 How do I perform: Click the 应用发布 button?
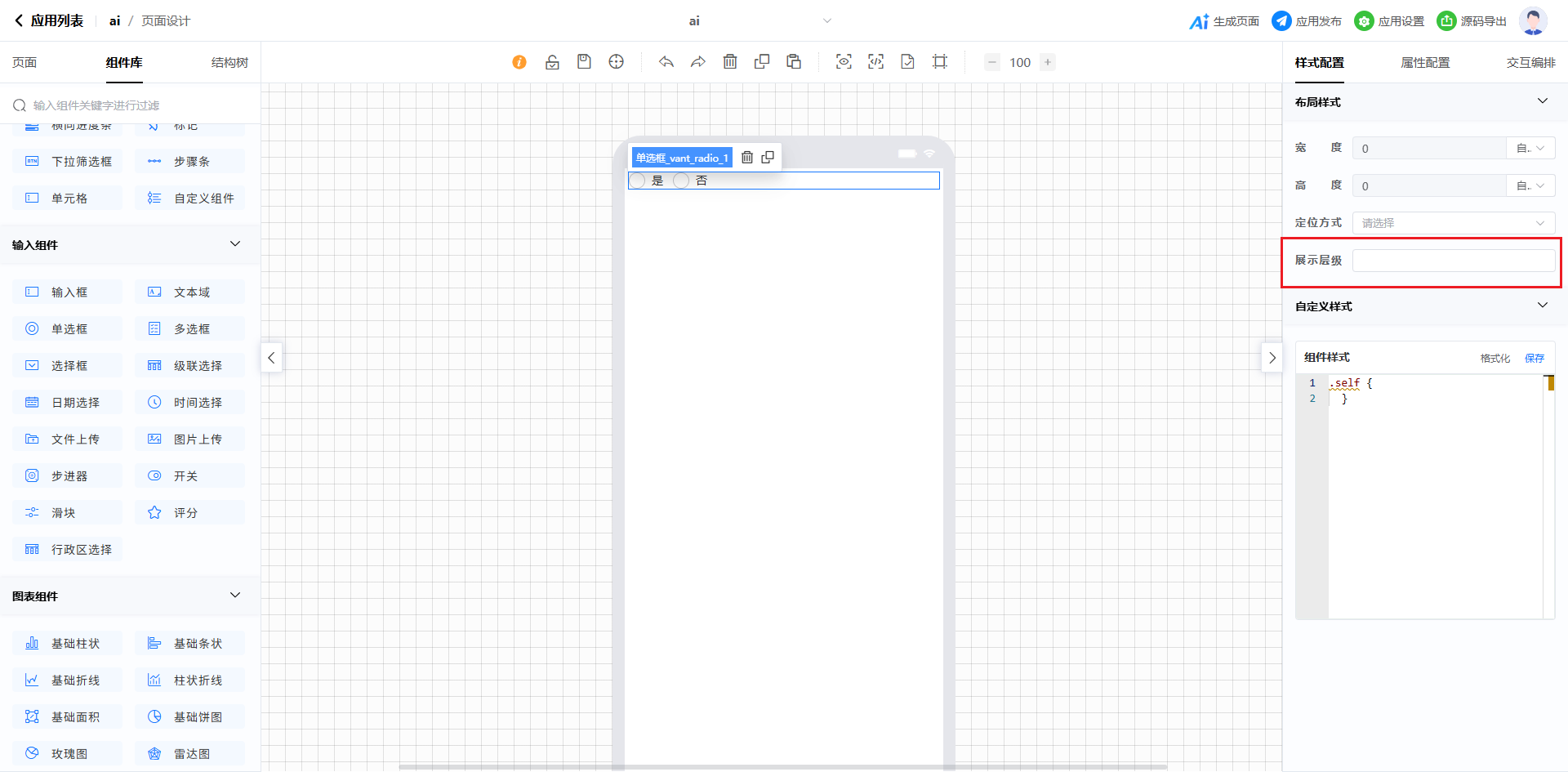tap(1307, 21)
